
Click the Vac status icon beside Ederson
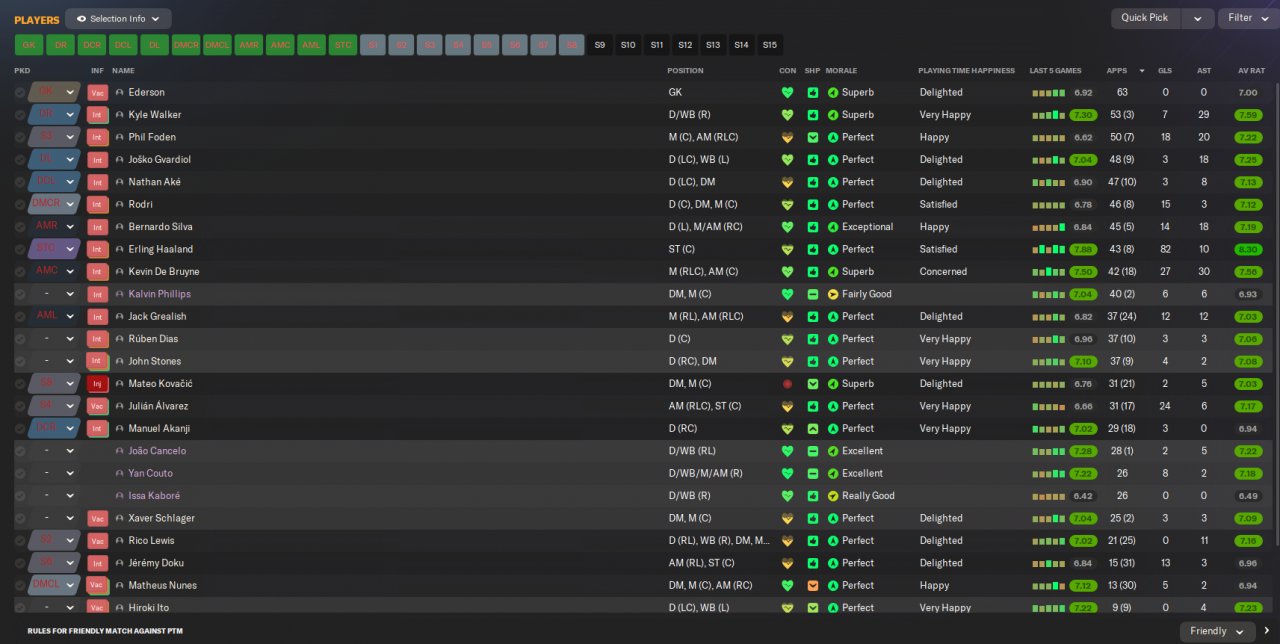97,93
